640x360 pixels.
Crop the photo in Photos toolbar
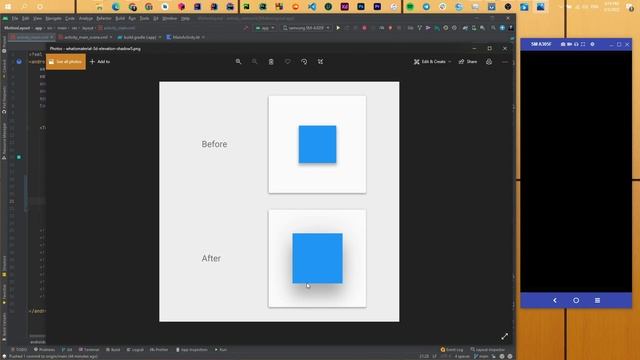[x=320, y=62]
